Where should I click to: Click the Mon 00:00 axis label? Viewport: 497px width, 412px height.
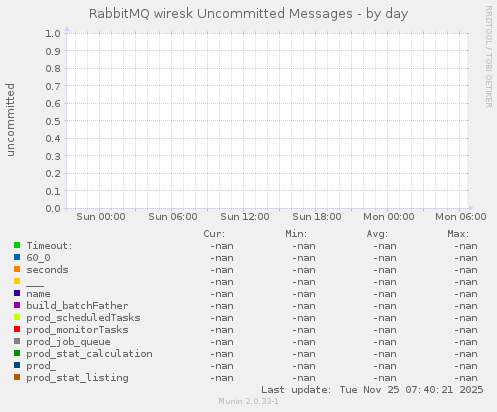389,217
